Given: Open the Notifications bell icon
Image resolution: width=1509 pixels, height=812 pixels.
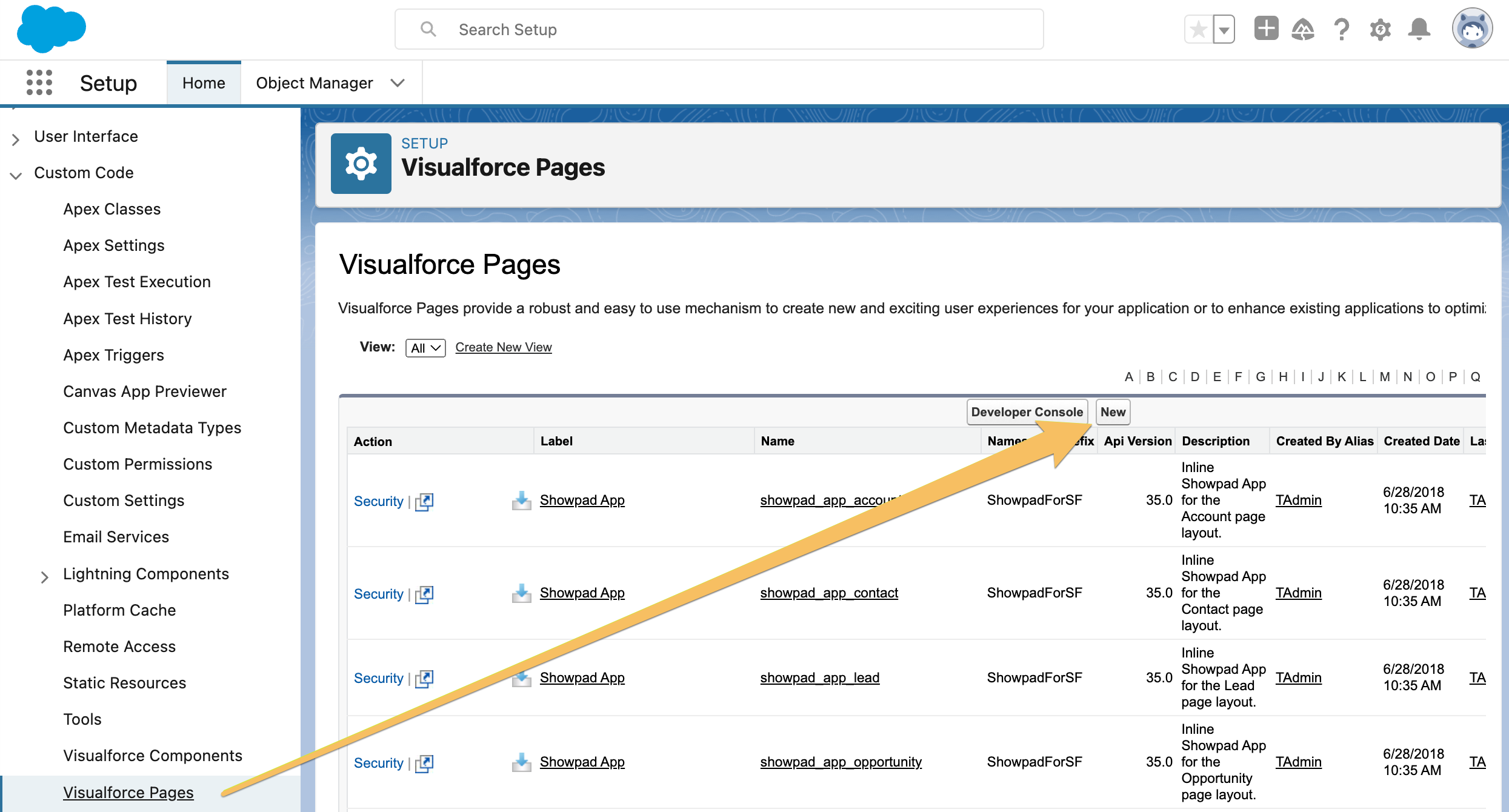Looking at the screenshot, I should point(1419,29).
